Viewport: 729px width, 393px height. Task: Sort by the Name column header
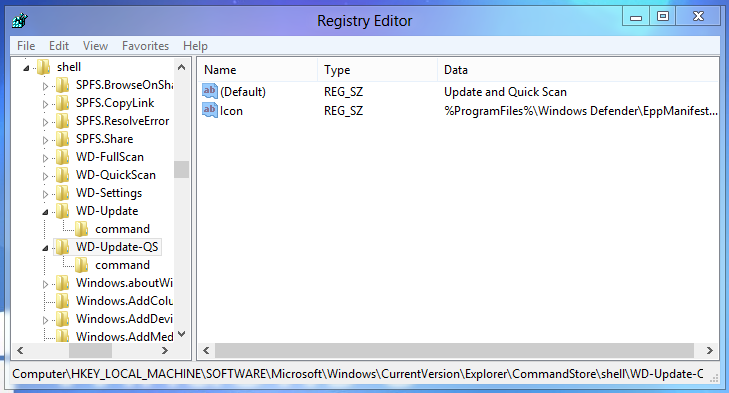point(258,70)
